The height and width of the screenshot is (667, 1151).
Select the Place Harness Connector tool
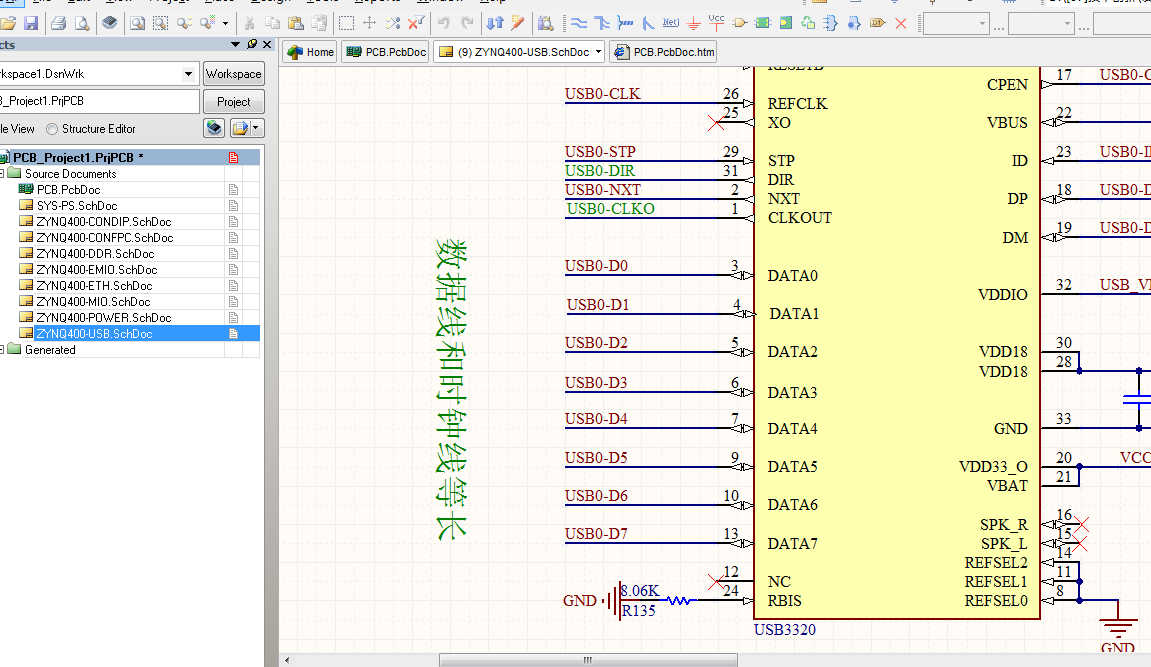pyautogui.click(x=831, y=23)
